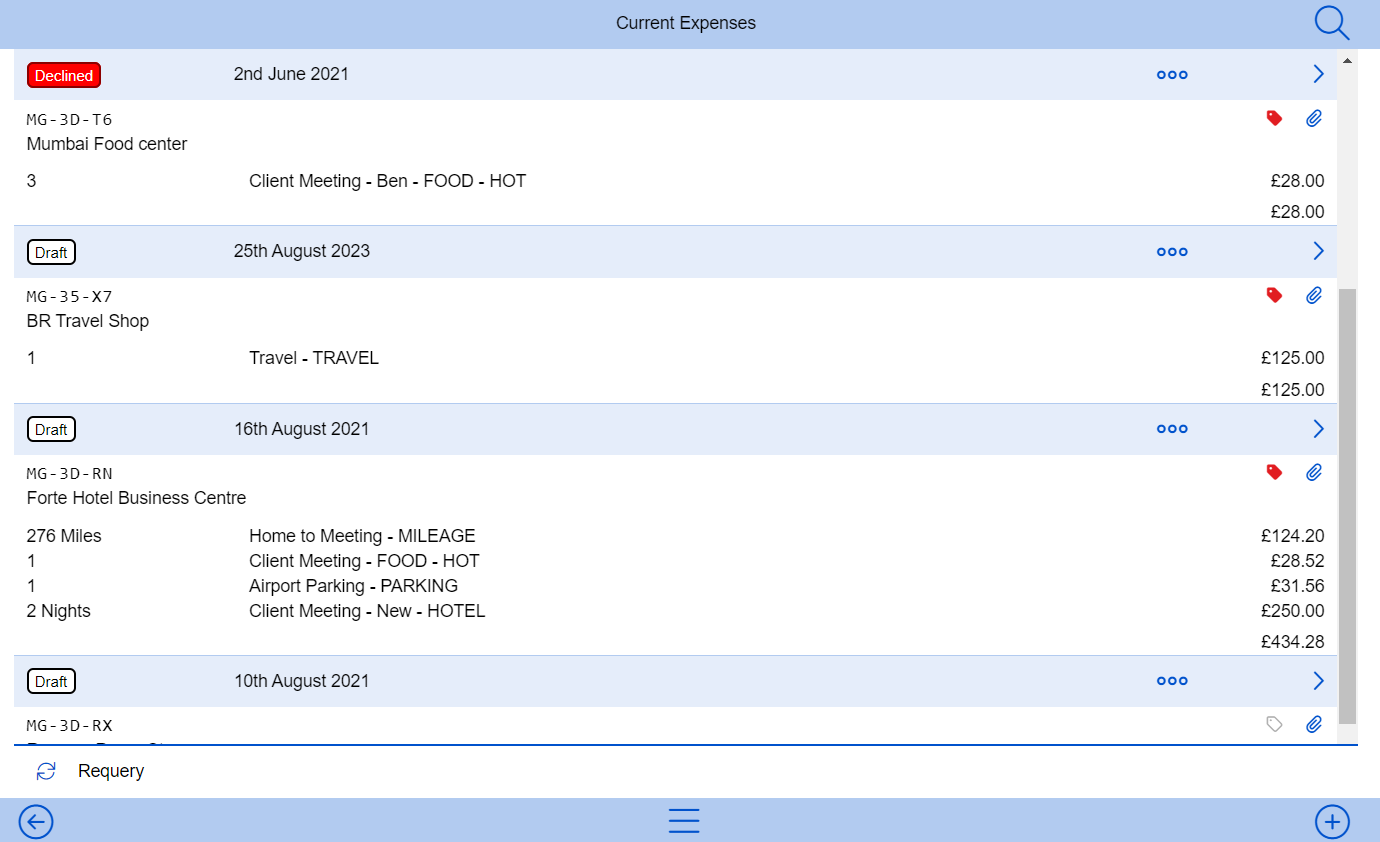Select the 25th August 2023 date
Image resolution: width=1380 pixels, height=842 pixels.
click(302, 251)
